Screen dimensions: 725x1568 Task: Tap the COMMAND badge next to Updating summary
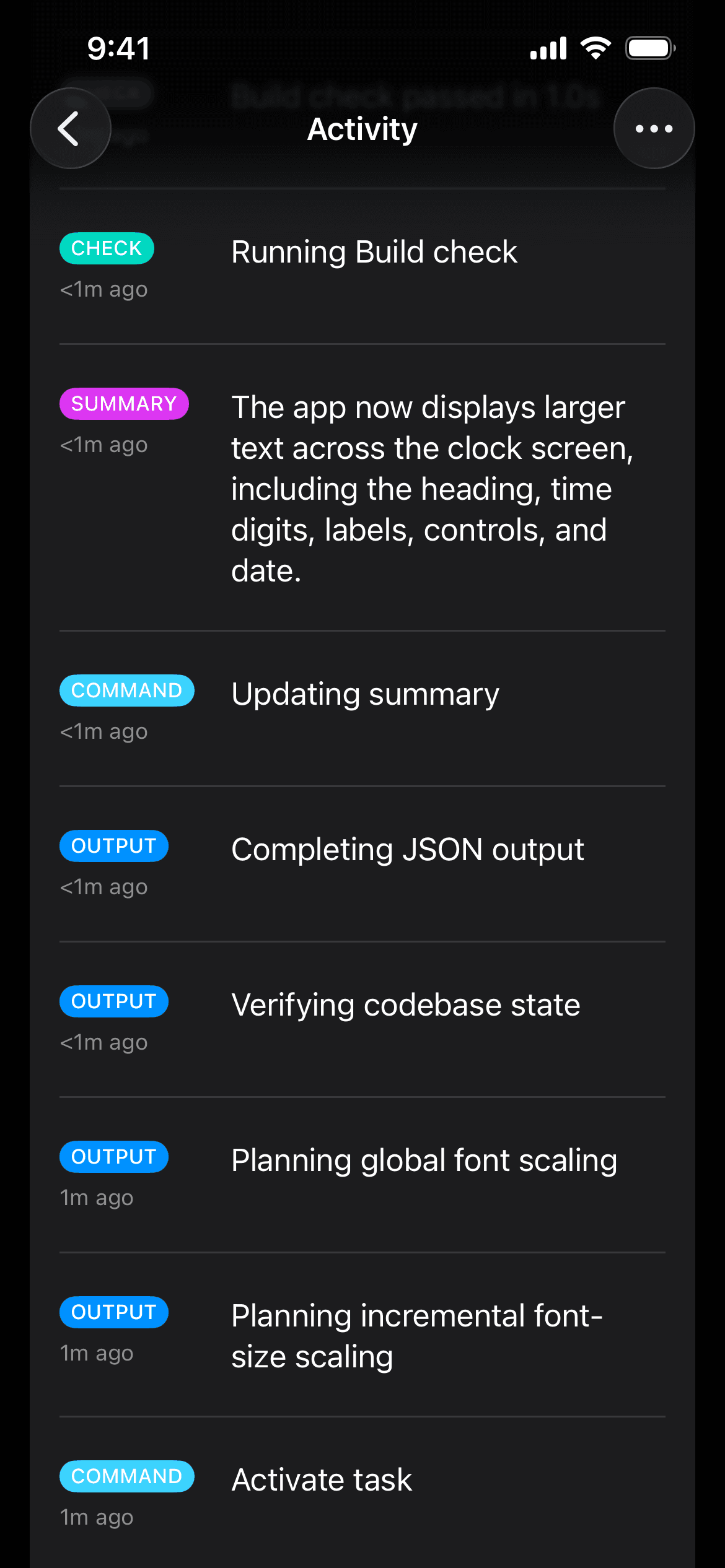click(126, 689)
